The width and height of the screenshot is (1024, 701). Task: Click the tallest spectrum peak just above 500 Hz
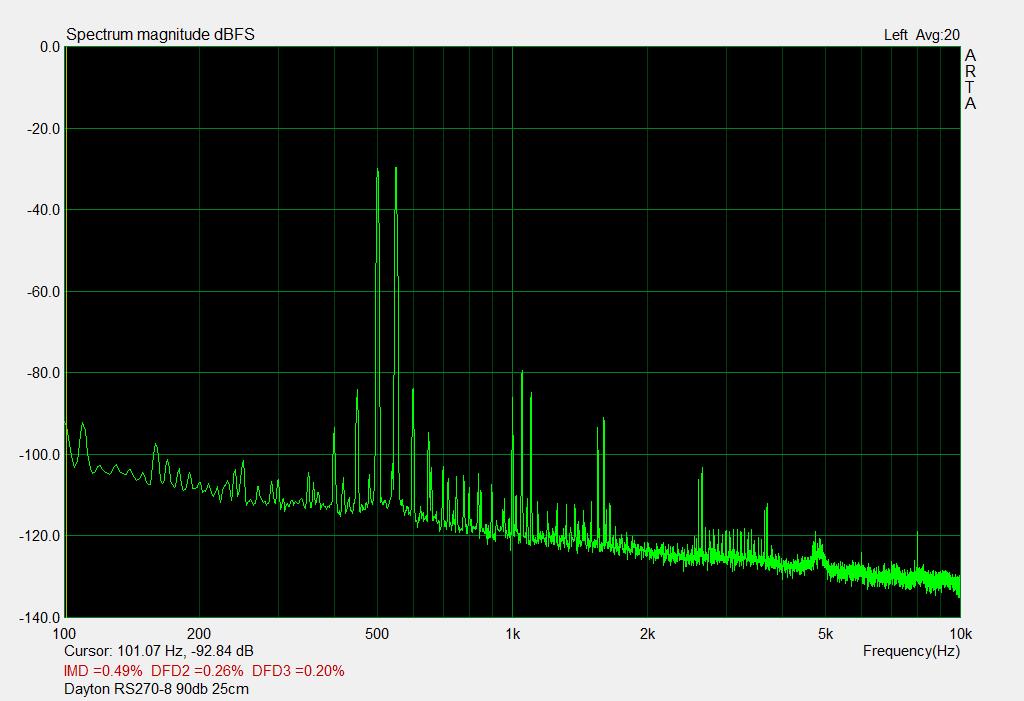click(x=396, y=170)
